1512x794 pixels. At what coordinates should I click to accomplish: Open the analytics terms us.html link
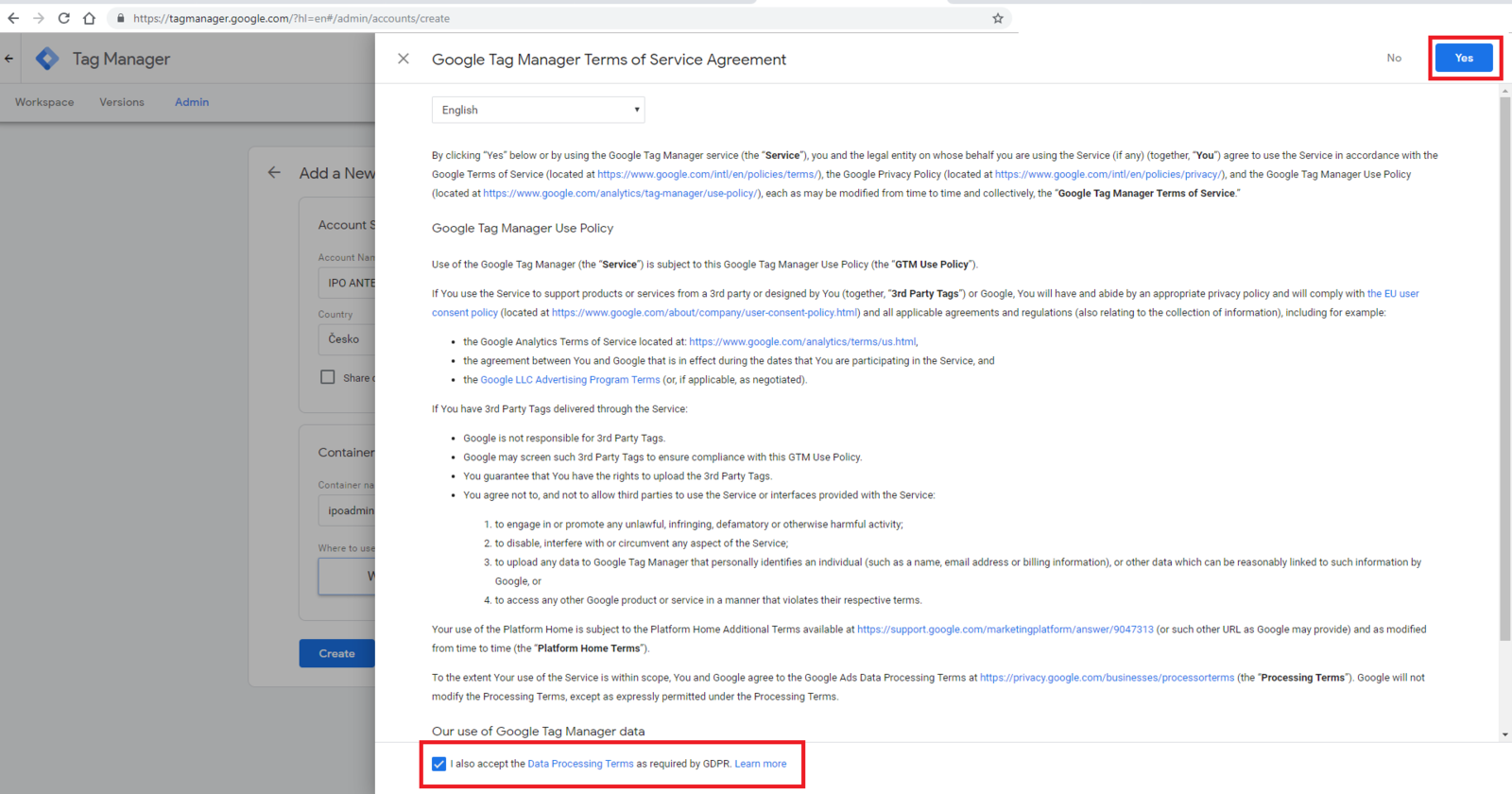(x=802, y=342)
